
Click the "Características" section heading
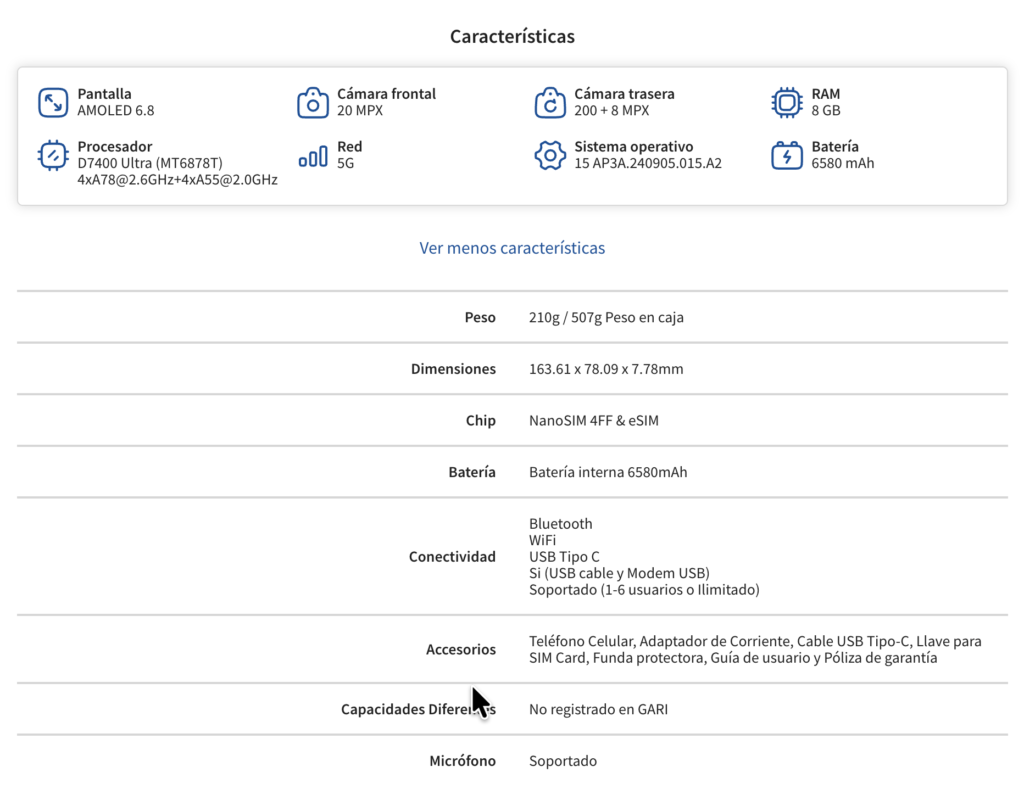(512, 37)
